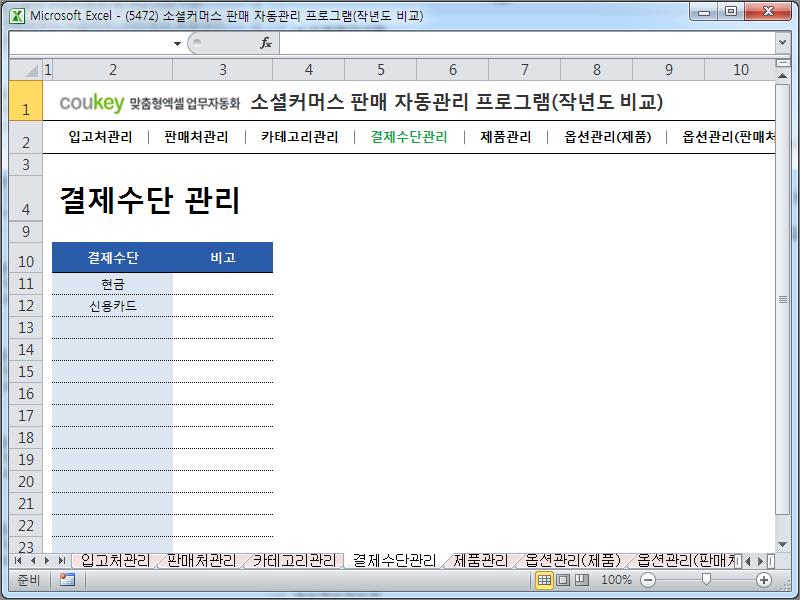This screenshot has height=600, width=800.
Task: Go to the next sheet tab arrow
Action: point(47,561)
